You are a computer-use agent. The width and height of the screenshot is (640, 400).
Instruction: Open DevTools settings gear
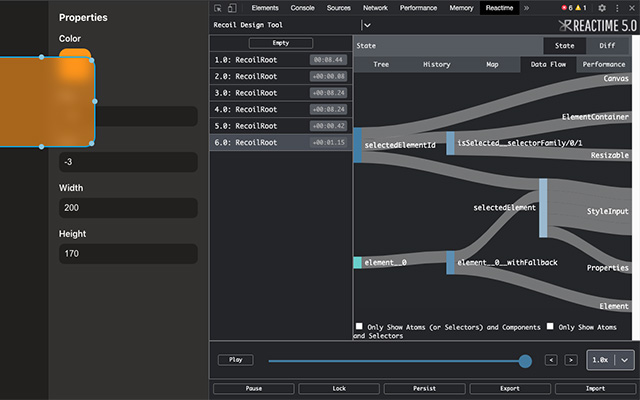pyautogui.click(x=602, y=8)
